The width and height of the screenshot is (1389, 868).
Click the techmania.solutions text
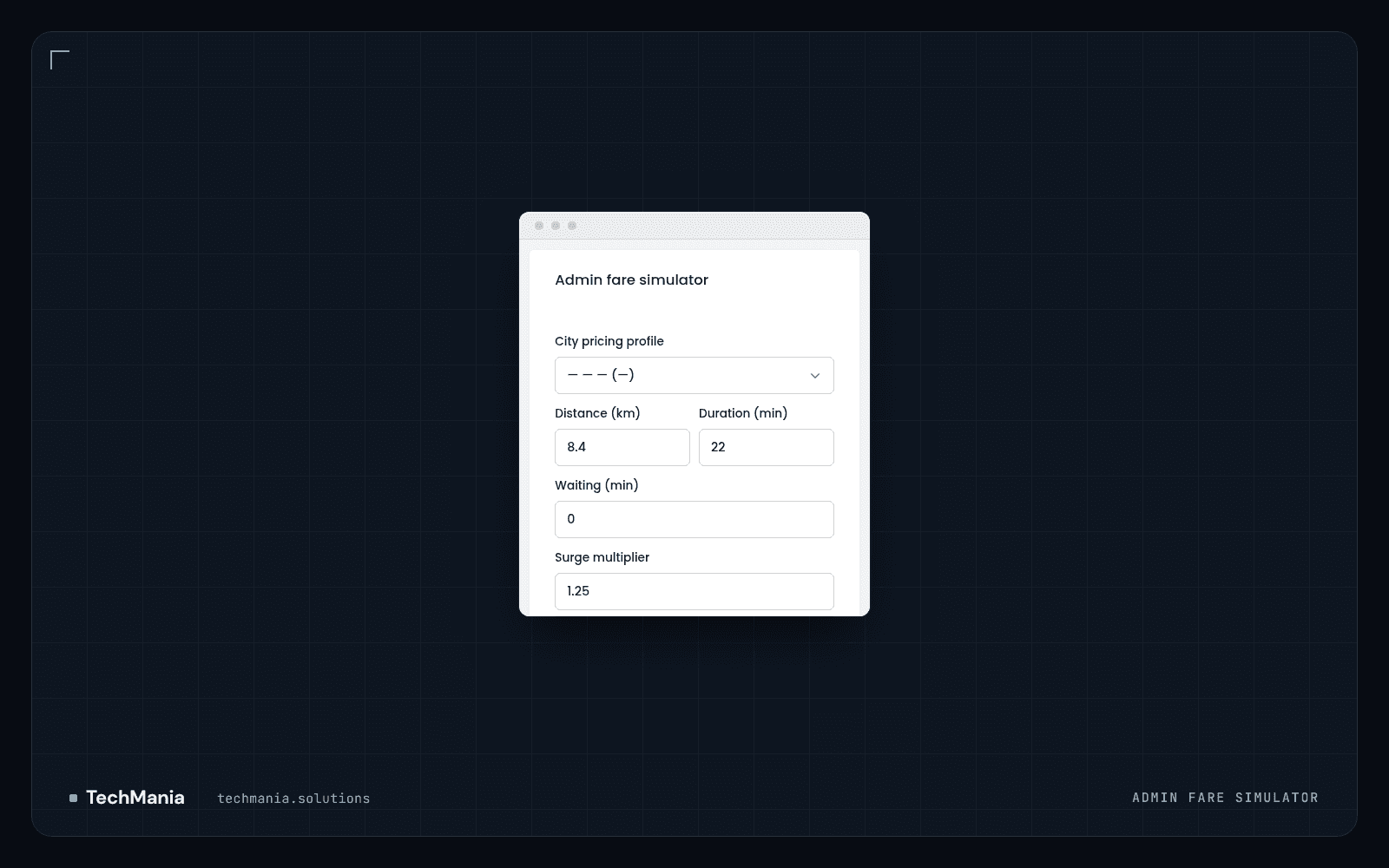click(293, 799)
